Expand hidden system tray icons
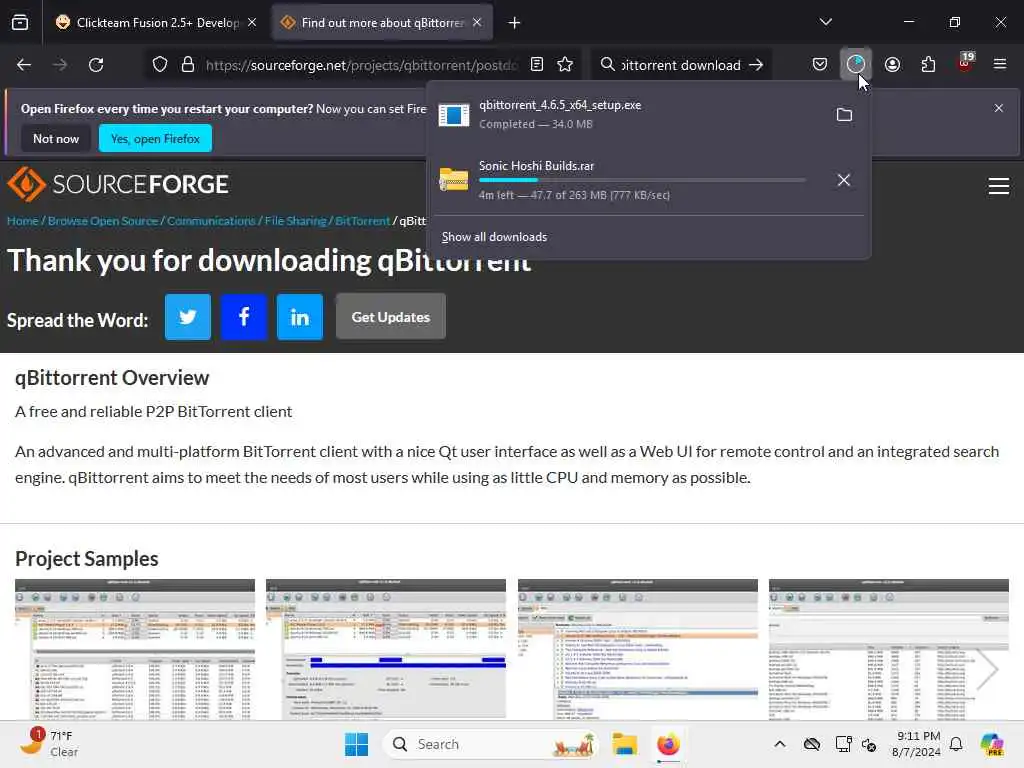Image resolution: width=1024 pixels, height=768 pixels. coord(780,744)
